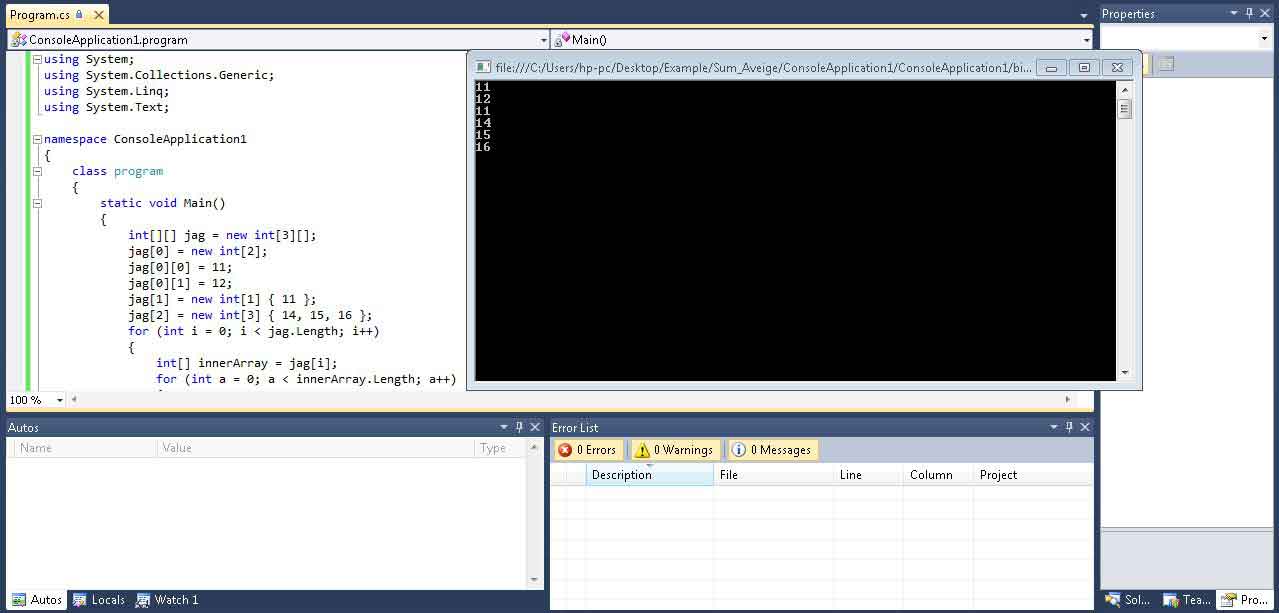Toggle the 0 Messages filter
Image resolution: width=1279 pixels, height=613 pixels.
click(x=772, y=450)
